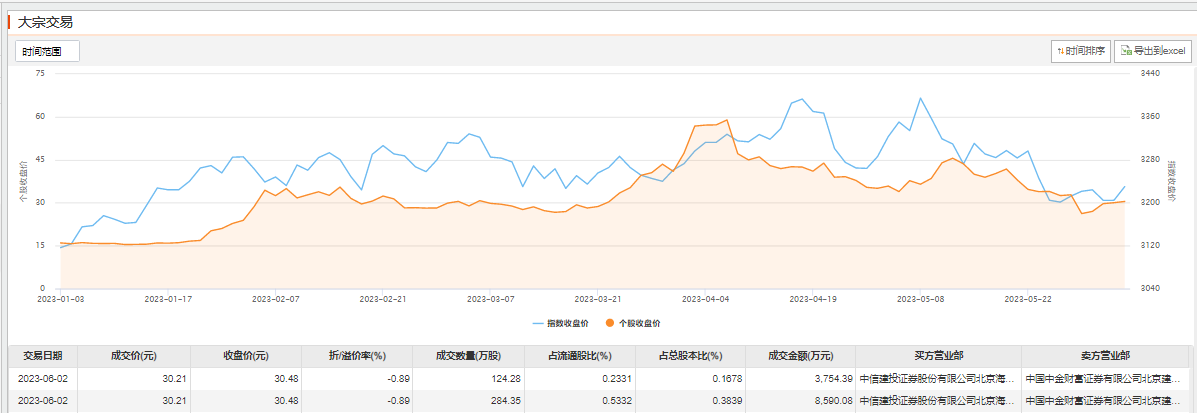Select the 占流通股比(%) column header
Viewport: 1197px width, 413px height.
[577, 355]
